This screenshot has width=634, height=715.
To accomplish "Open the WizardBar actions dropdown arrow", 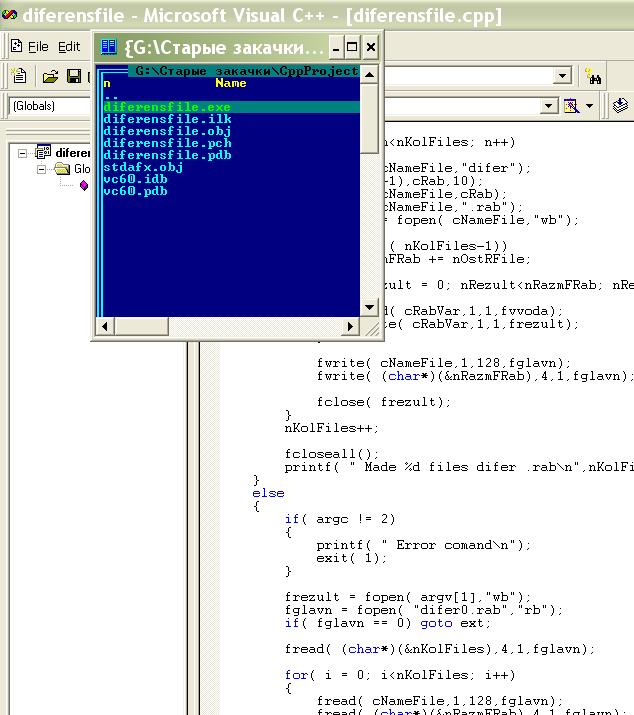I will click(590, 106).
